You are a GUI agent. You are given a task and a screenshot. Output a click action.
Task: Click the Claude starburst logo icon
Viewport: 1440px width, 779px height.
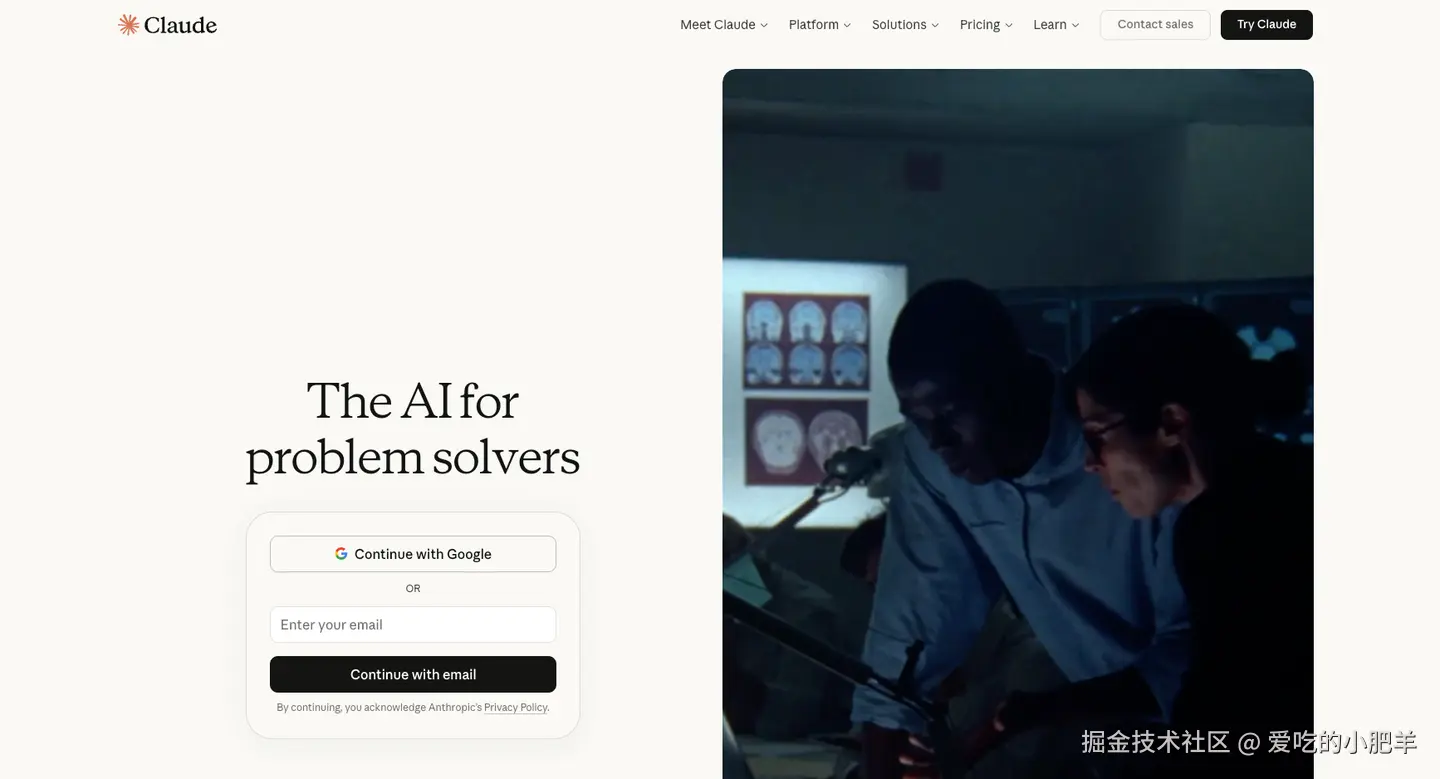click(128, 25)
